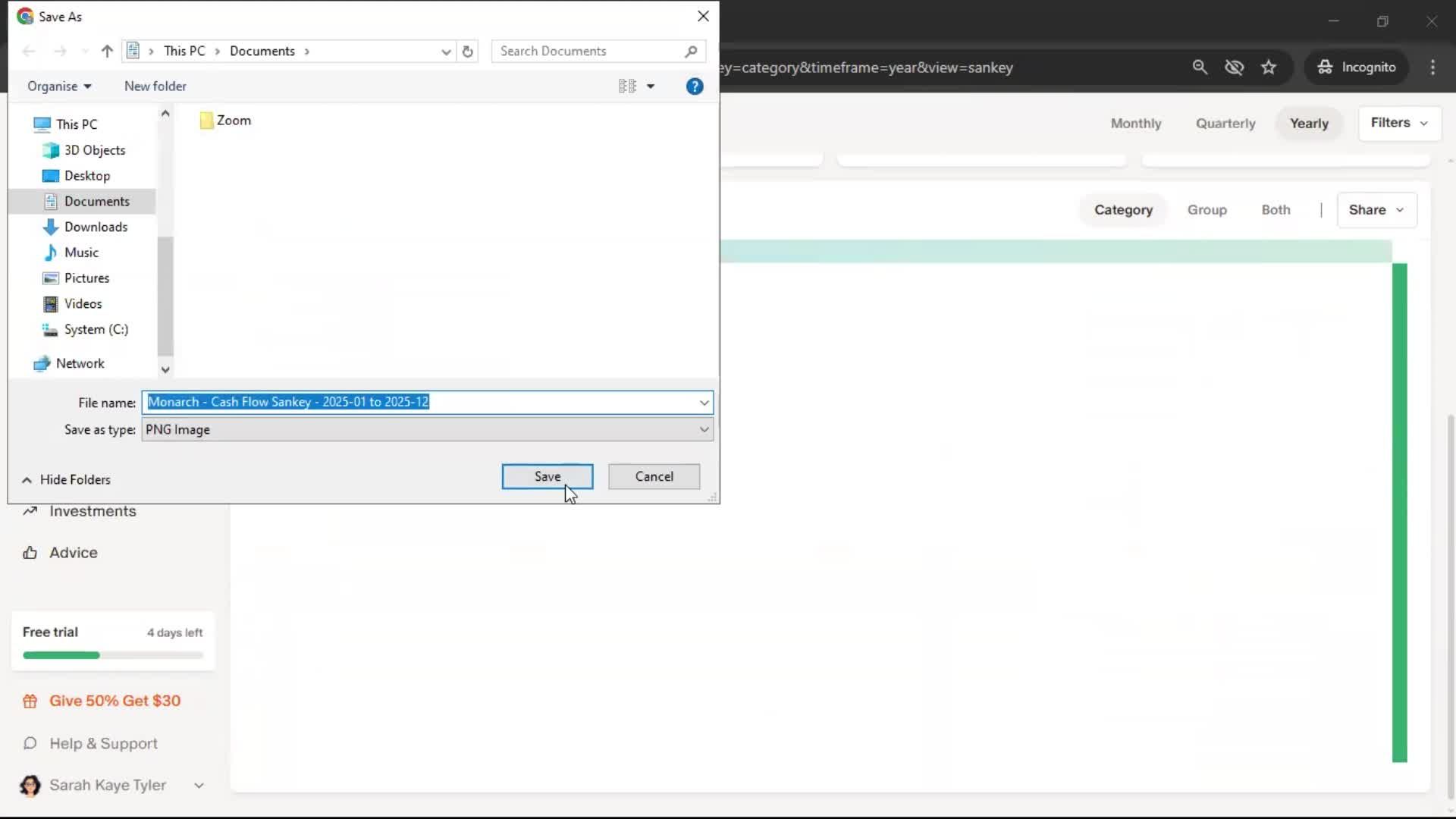
Task: Click the third-party cookies eye icon
Action: tap(1234, 67)
